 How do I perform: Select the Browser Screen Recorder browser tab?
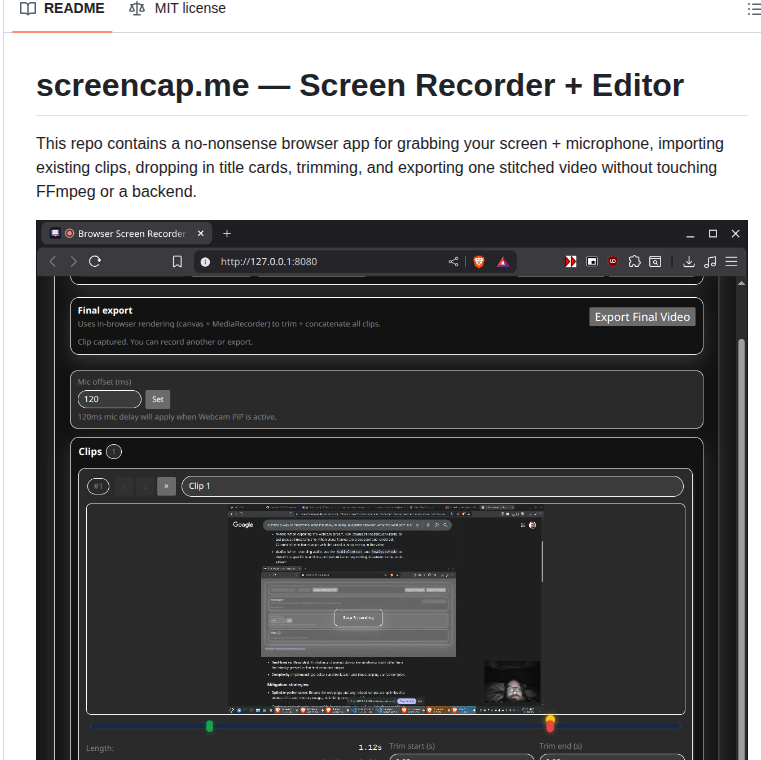(x=127, y=234)
